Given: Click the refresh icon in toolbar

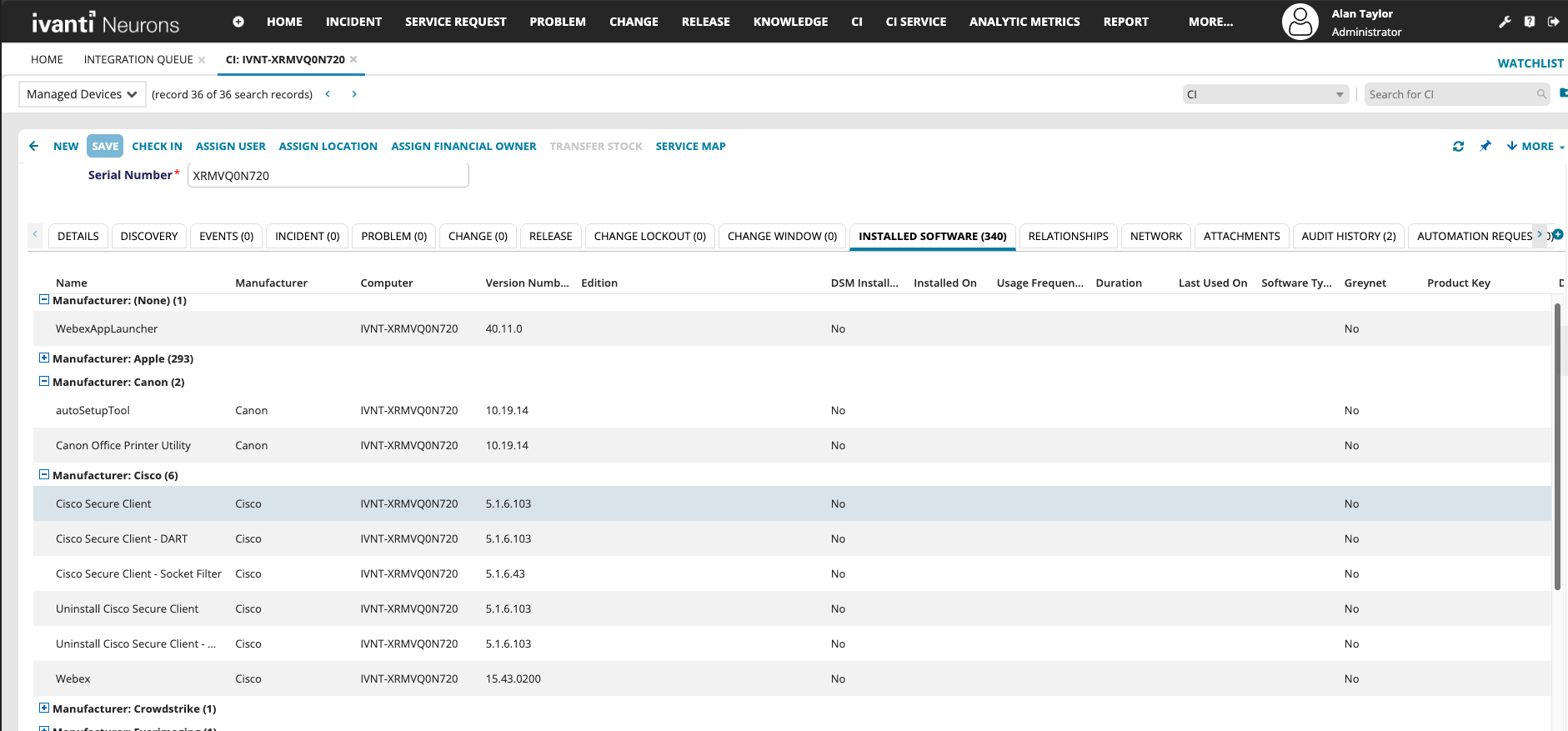Looking at the screenshot, I should (x=1458, y=147).
